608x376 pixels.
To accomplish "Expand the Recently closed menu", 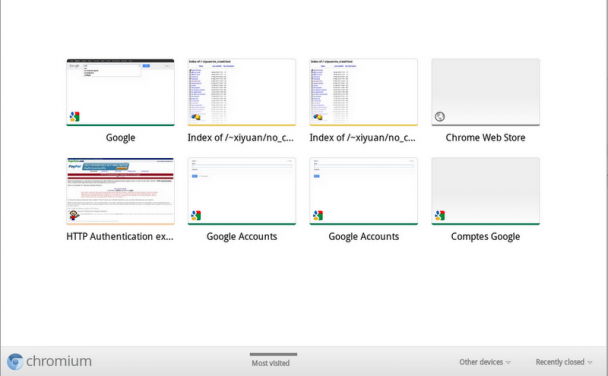I will click(564, 362).
